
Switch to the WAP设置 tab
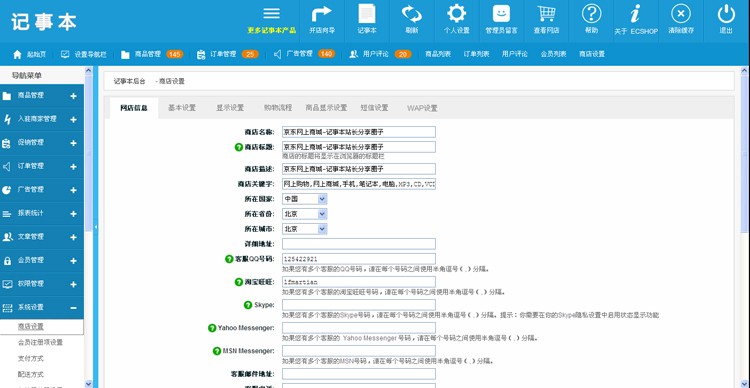point(422,108)
